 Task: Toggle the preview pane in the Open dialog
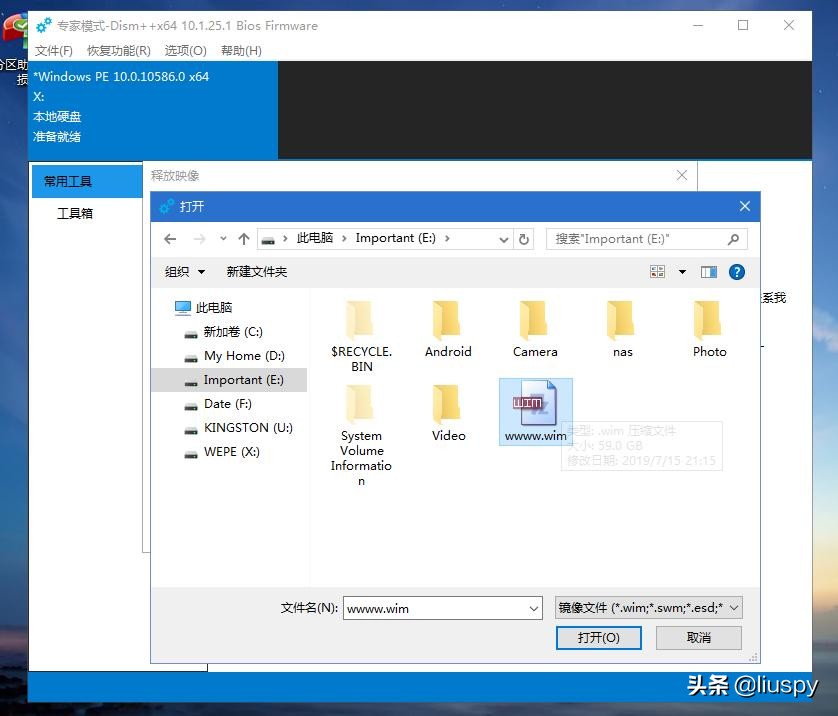[709, 271]
